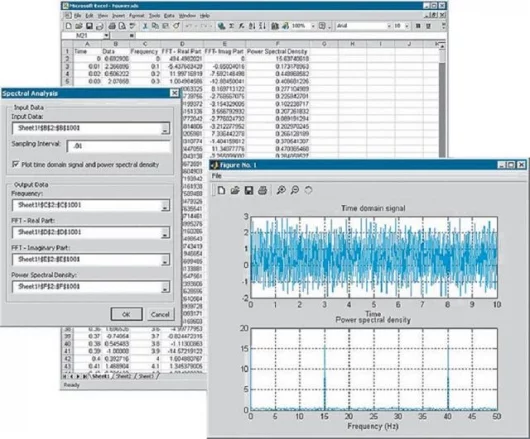Viewport: 530px width, 439px height.
Task: Click Save icon in Excel toolbar
Action: [x=89, y=26]
